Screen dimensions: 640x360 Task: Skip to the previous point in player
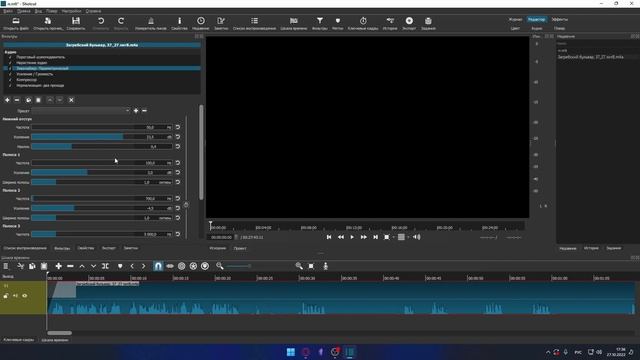tap(329, 237)
